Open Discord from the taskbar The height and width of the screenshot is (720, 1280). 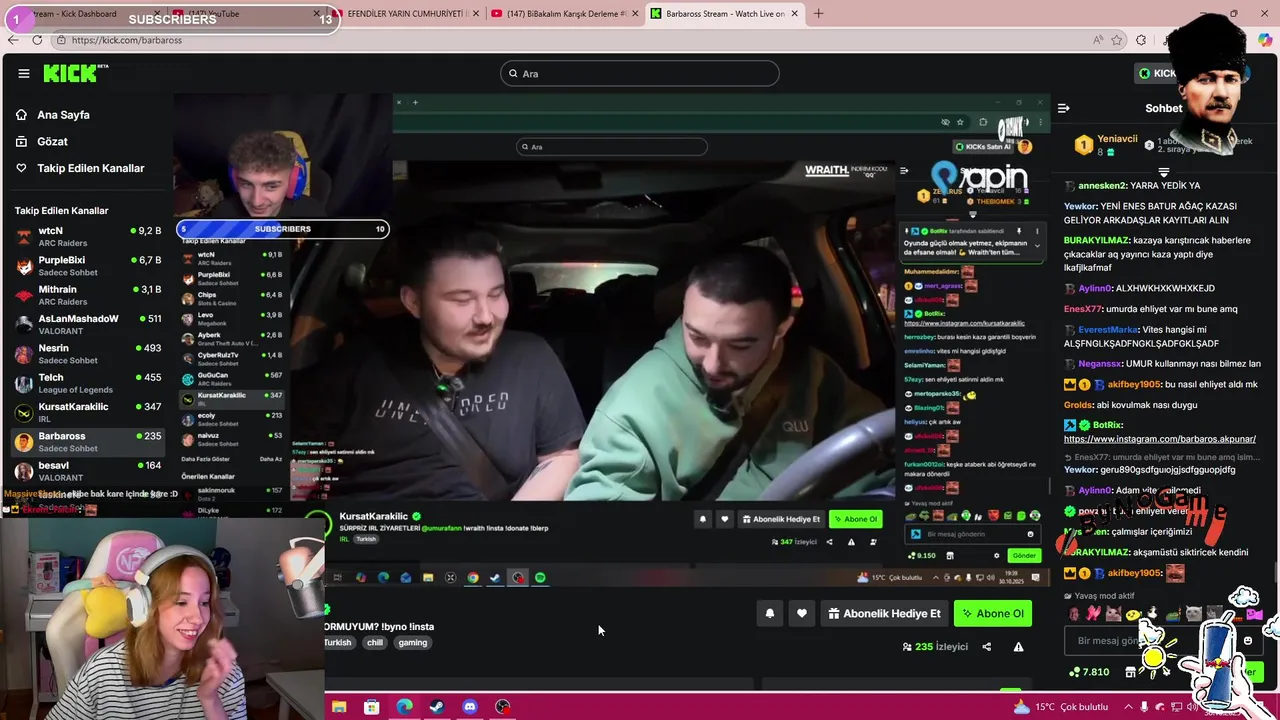[x=470, y=707]
